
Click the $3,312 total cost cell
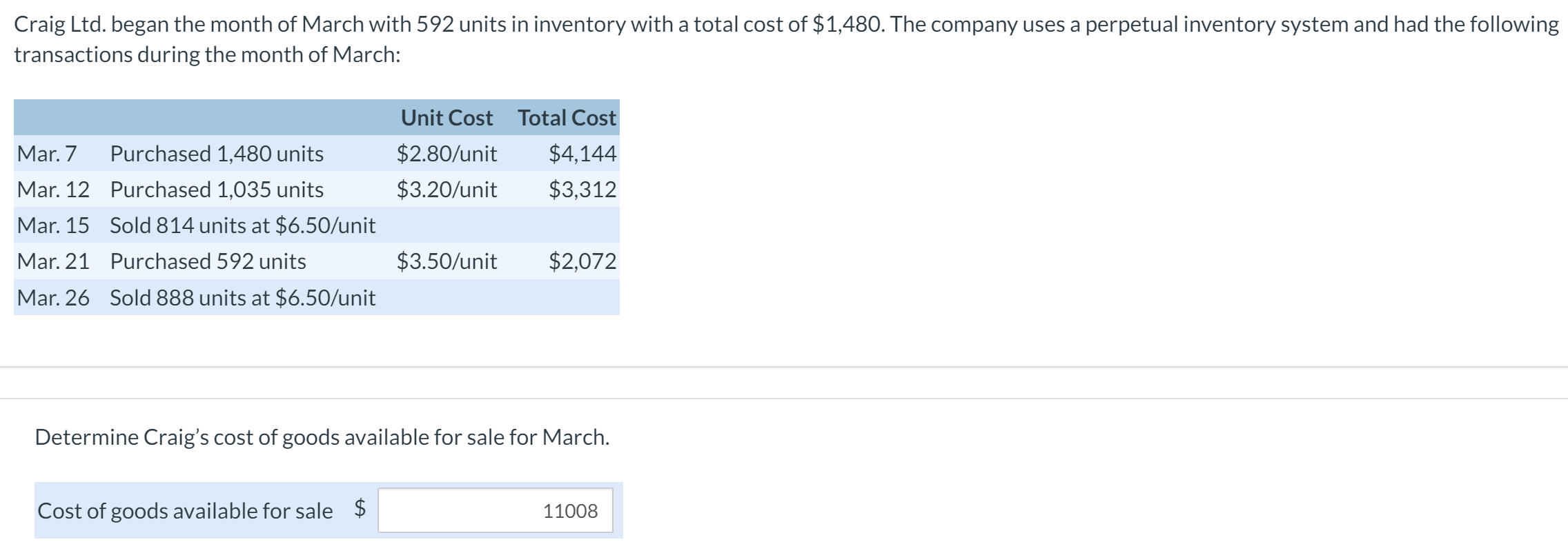pyautogui.click(x=582, y=189)
